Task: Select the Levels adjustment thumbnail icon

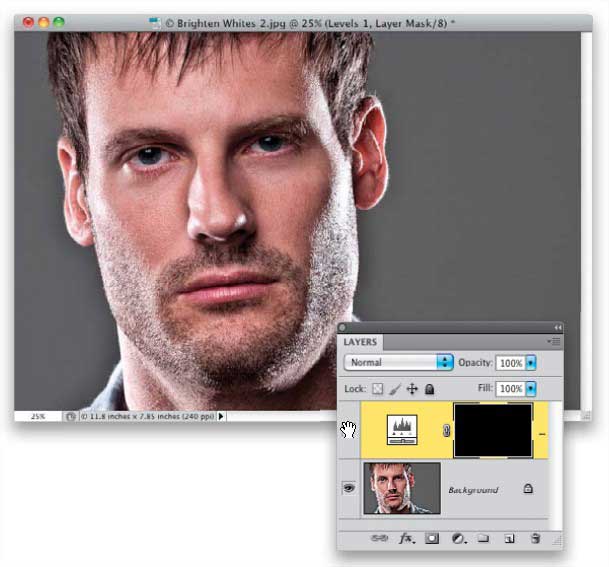Action: point(402,430)
